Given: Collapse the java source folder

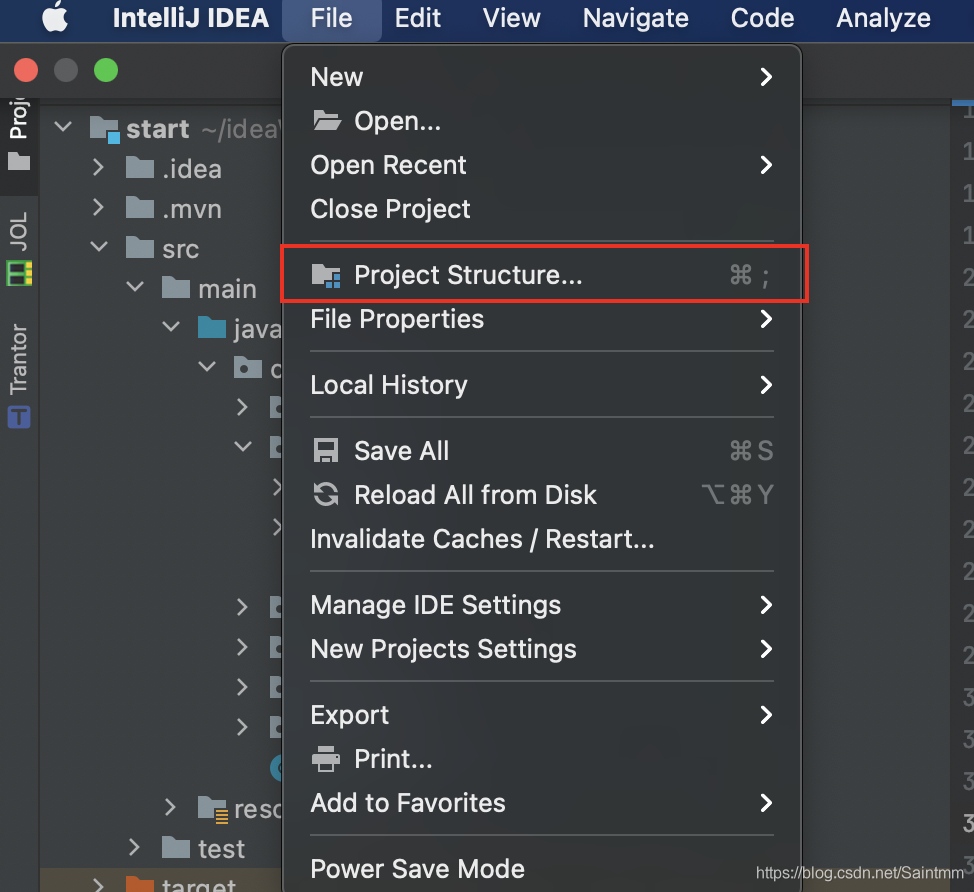Looking at the screenshot, I should 171,327.
